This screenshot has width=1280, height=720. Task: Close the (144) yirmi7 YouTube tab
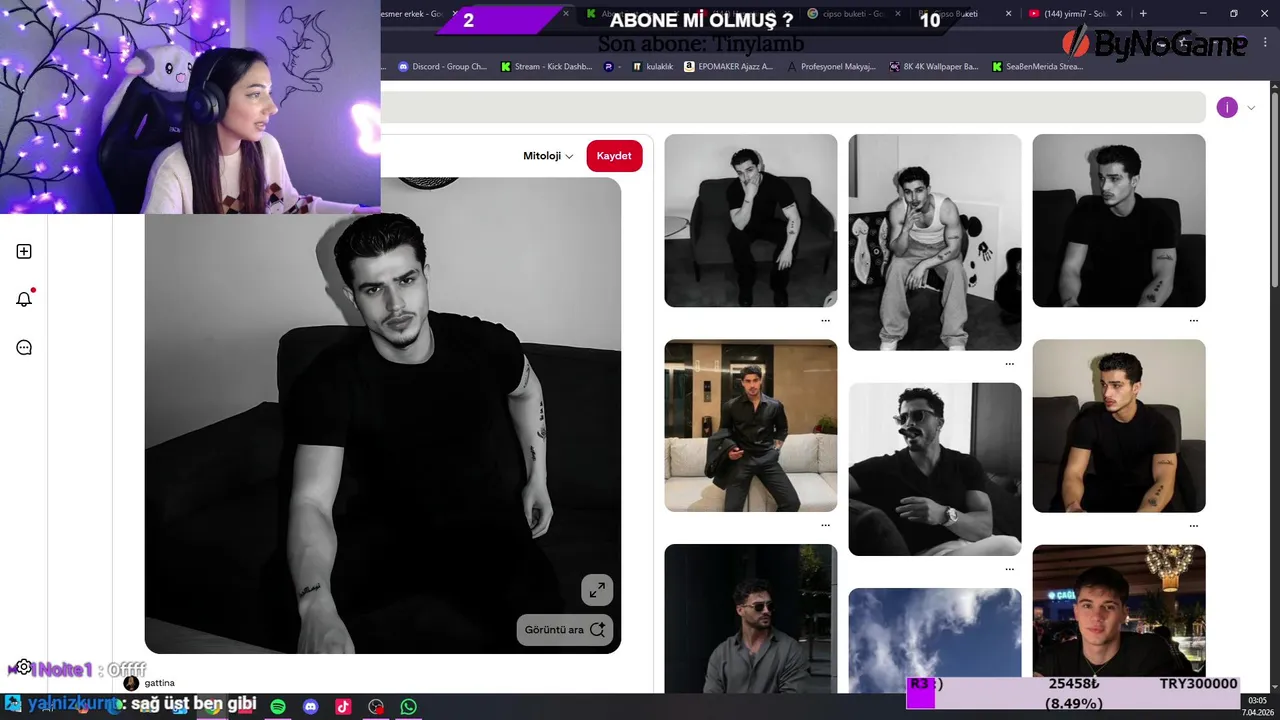pyautogui.click(x=1119, y=14)
